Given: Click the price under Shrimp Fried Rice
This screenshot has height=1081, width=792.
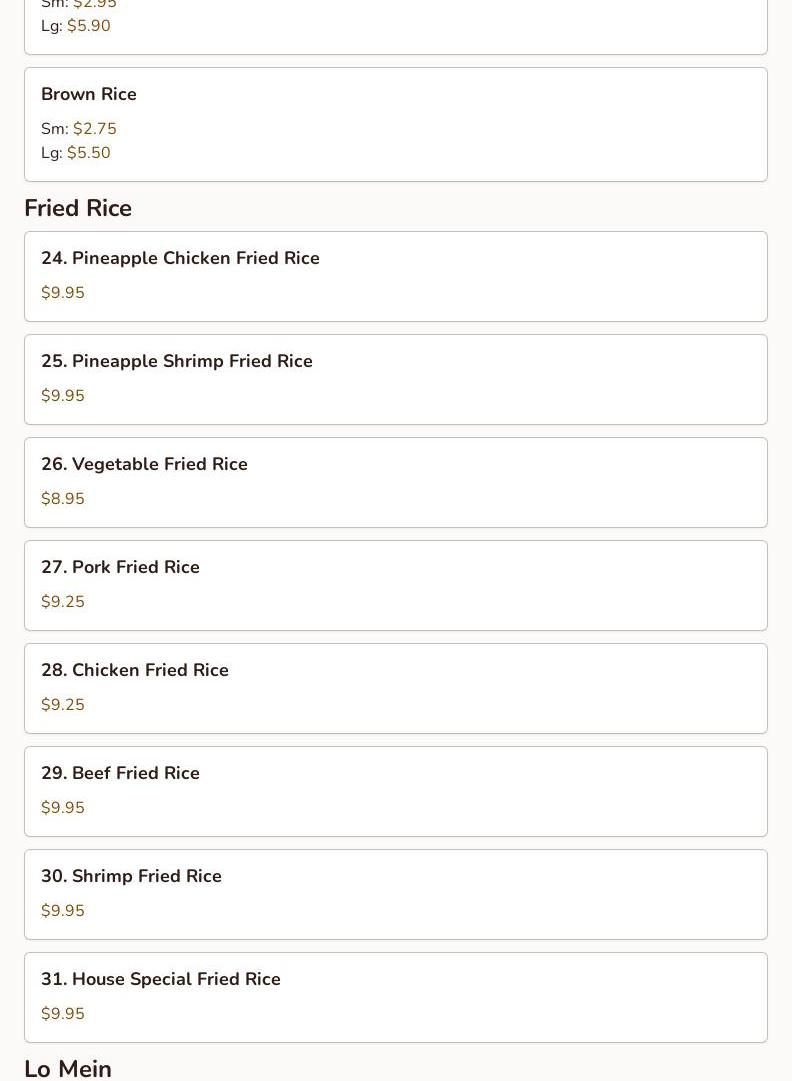Looking at the screenshot, I should point(63,911).
